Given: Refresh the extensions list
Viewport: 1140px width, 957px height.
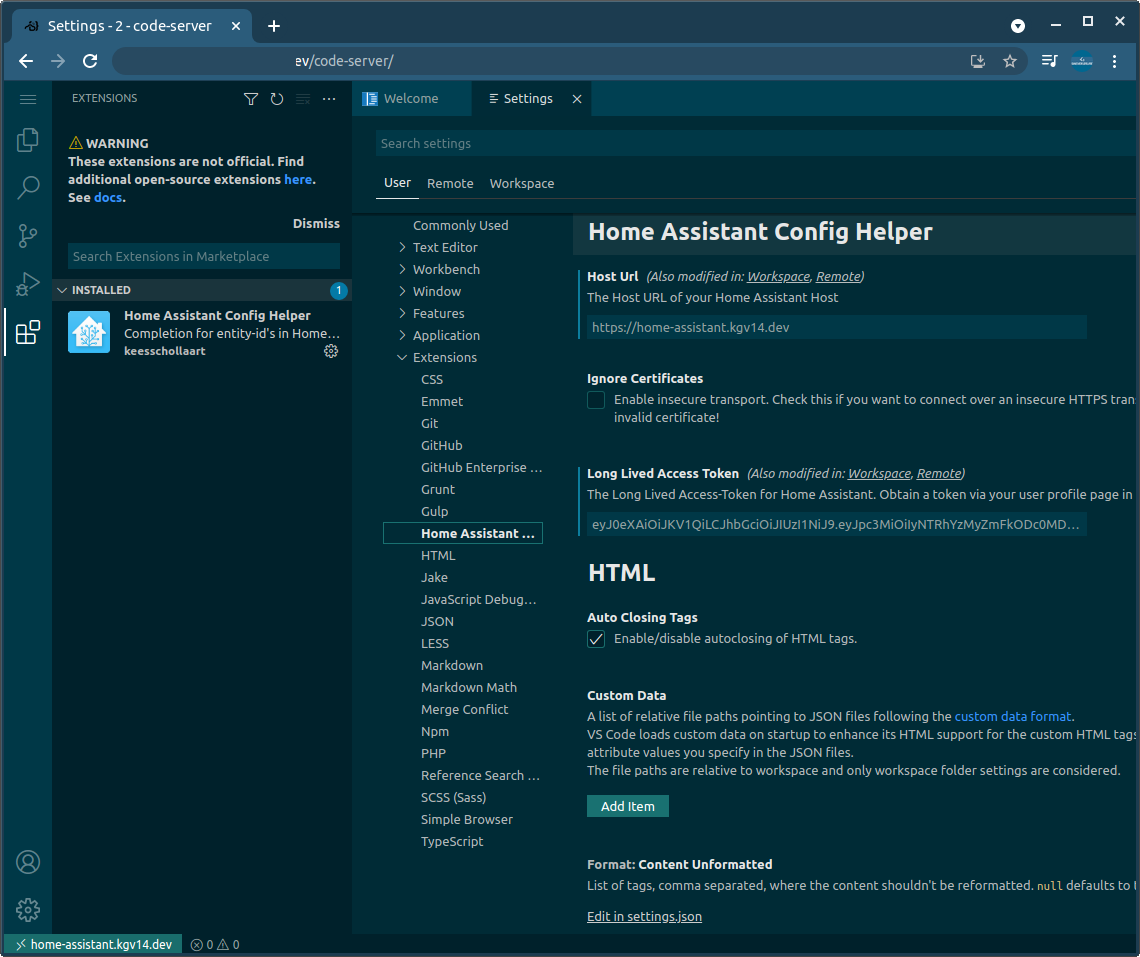Looking at the screenshot, I should coord(277,99).
